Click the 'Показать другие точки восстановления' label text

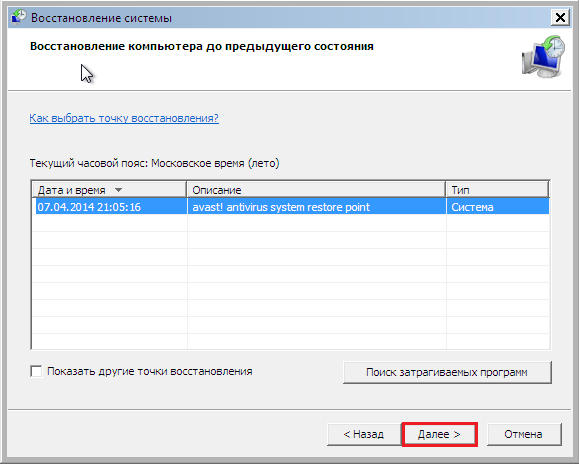tap(150, 371)
